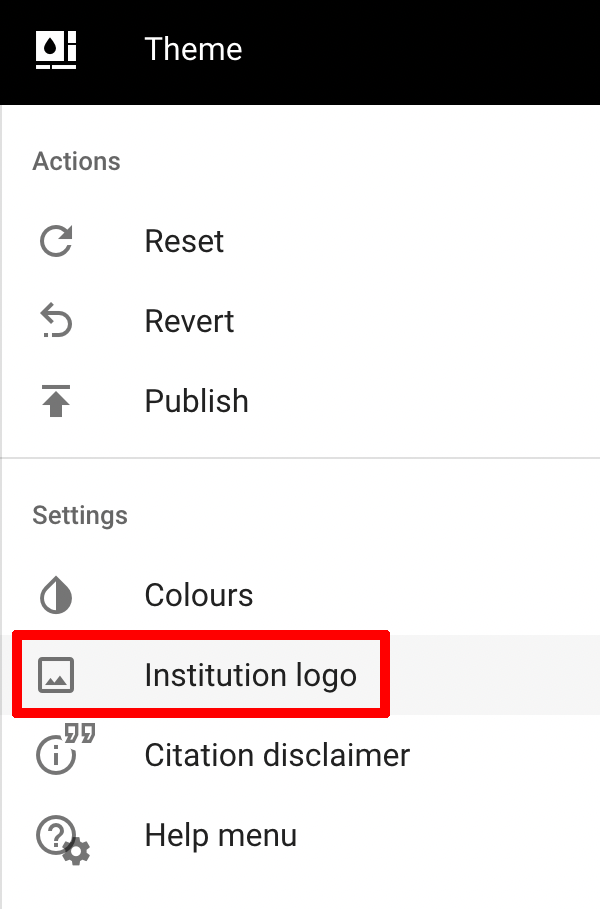Click the theme palette icon in header

coord(56,49)
